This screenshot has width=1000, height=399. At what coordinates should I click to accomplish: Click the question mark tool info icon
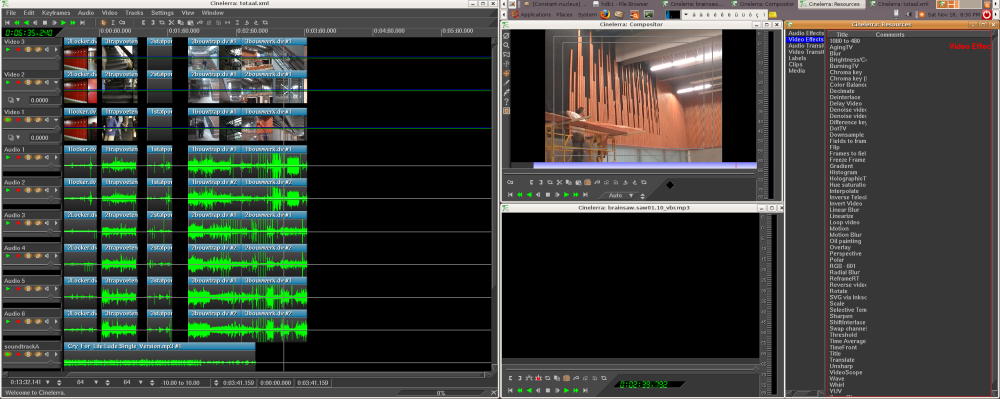point(506,101)
